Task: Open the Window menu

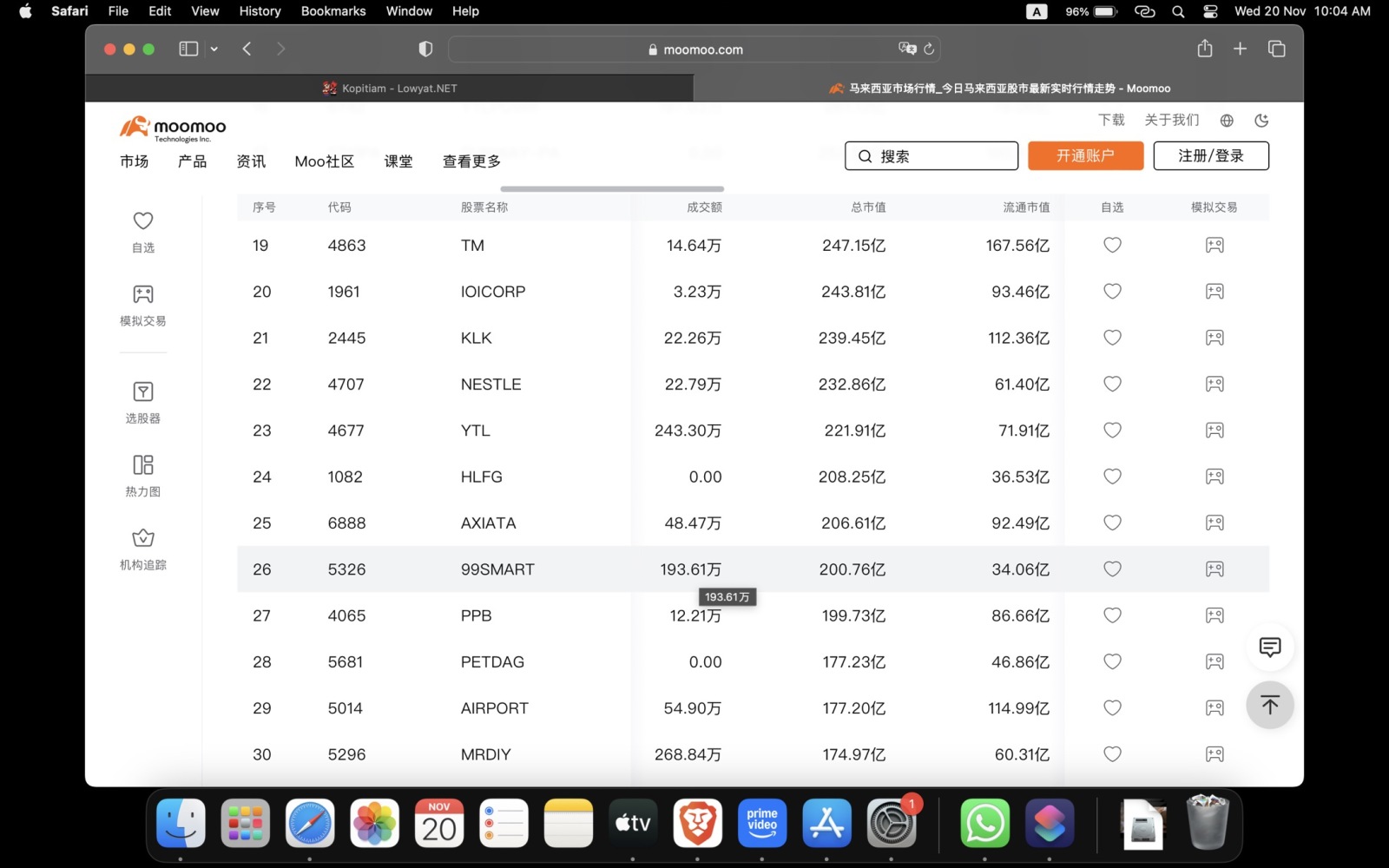Action: click(409, 11)
